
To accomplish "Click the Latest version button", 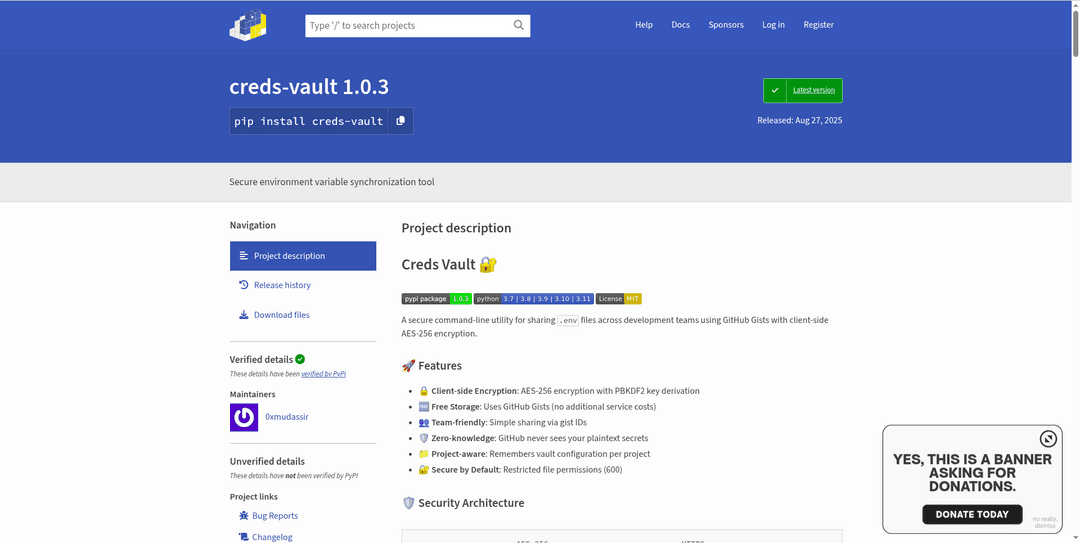I will [802, 90].
